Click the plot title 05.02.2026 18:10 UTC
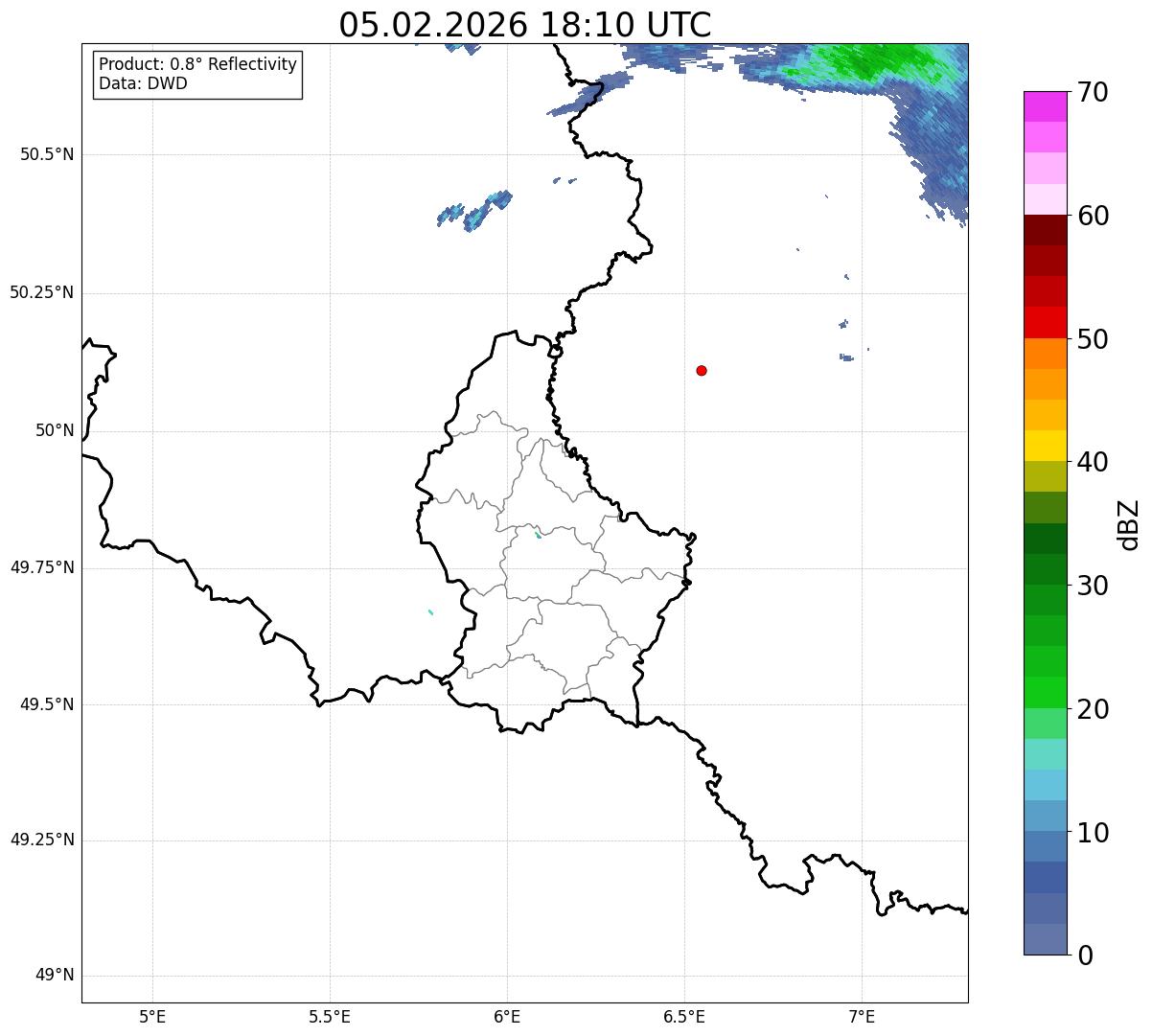1152x1036 pixels. tap(525, 25)
